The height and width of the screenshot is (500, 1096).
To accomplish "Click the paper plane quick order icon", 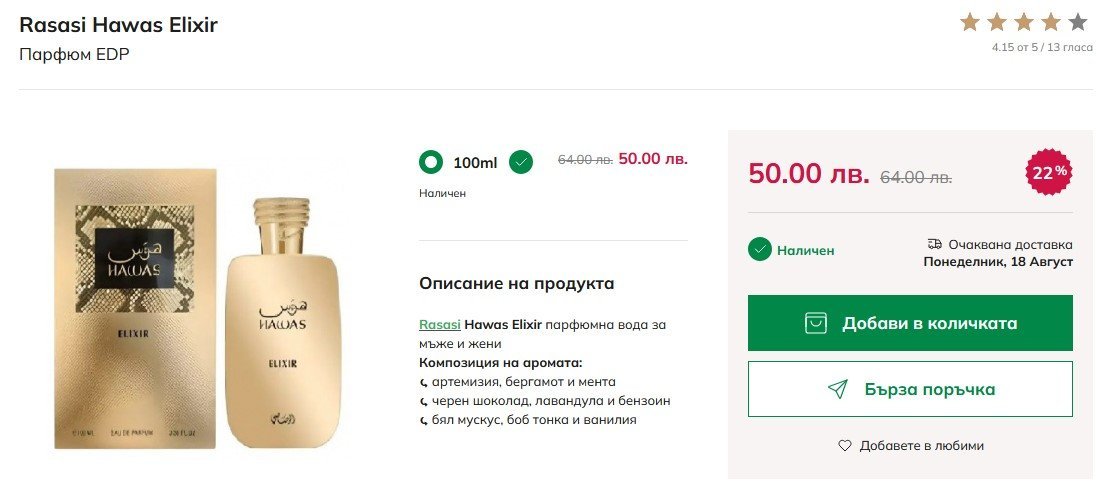I will click(838, 389).
